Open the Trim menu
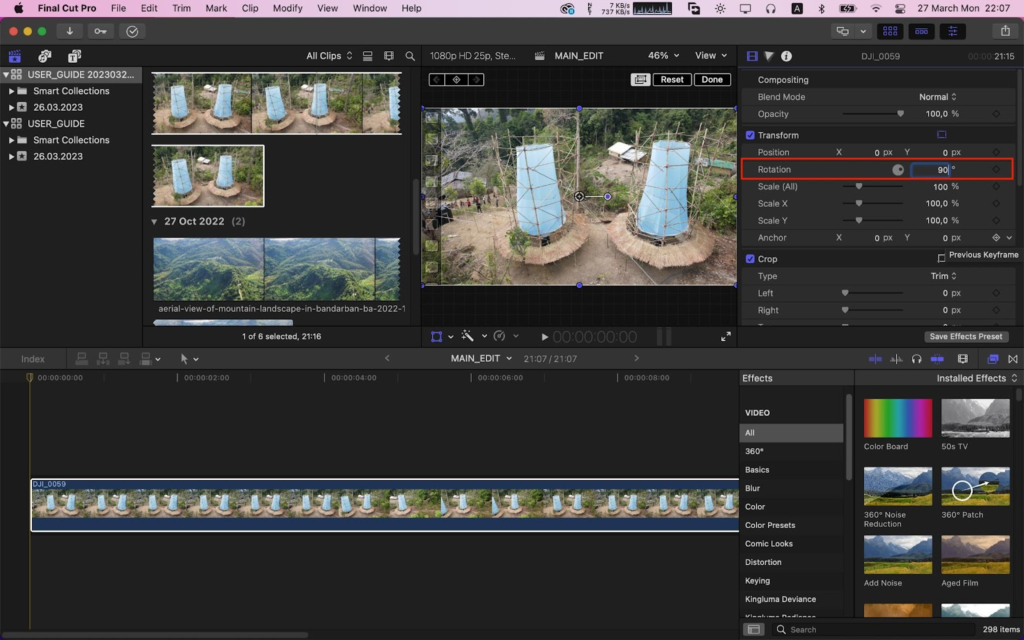Image resolution: width=1024 pixels, height=640 pixels. click(x=181, y=8)
